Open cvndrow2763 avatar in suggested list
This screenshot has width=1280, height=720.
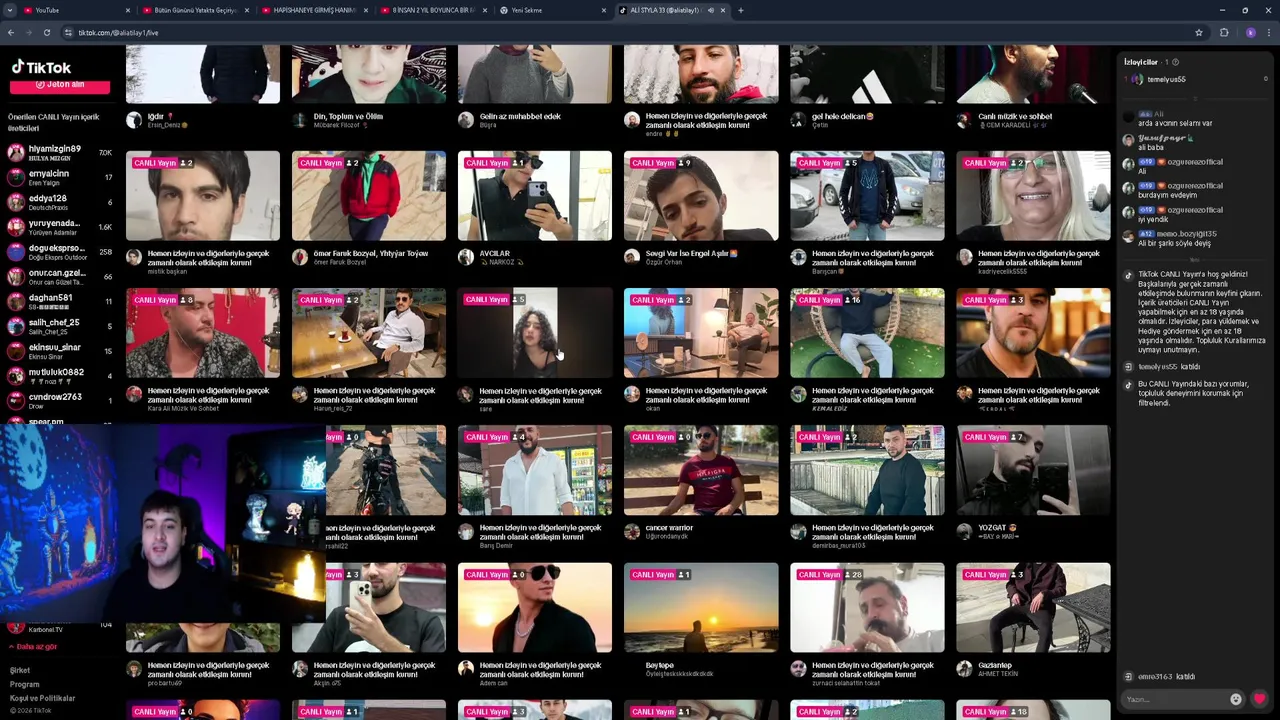pos(16,400)
